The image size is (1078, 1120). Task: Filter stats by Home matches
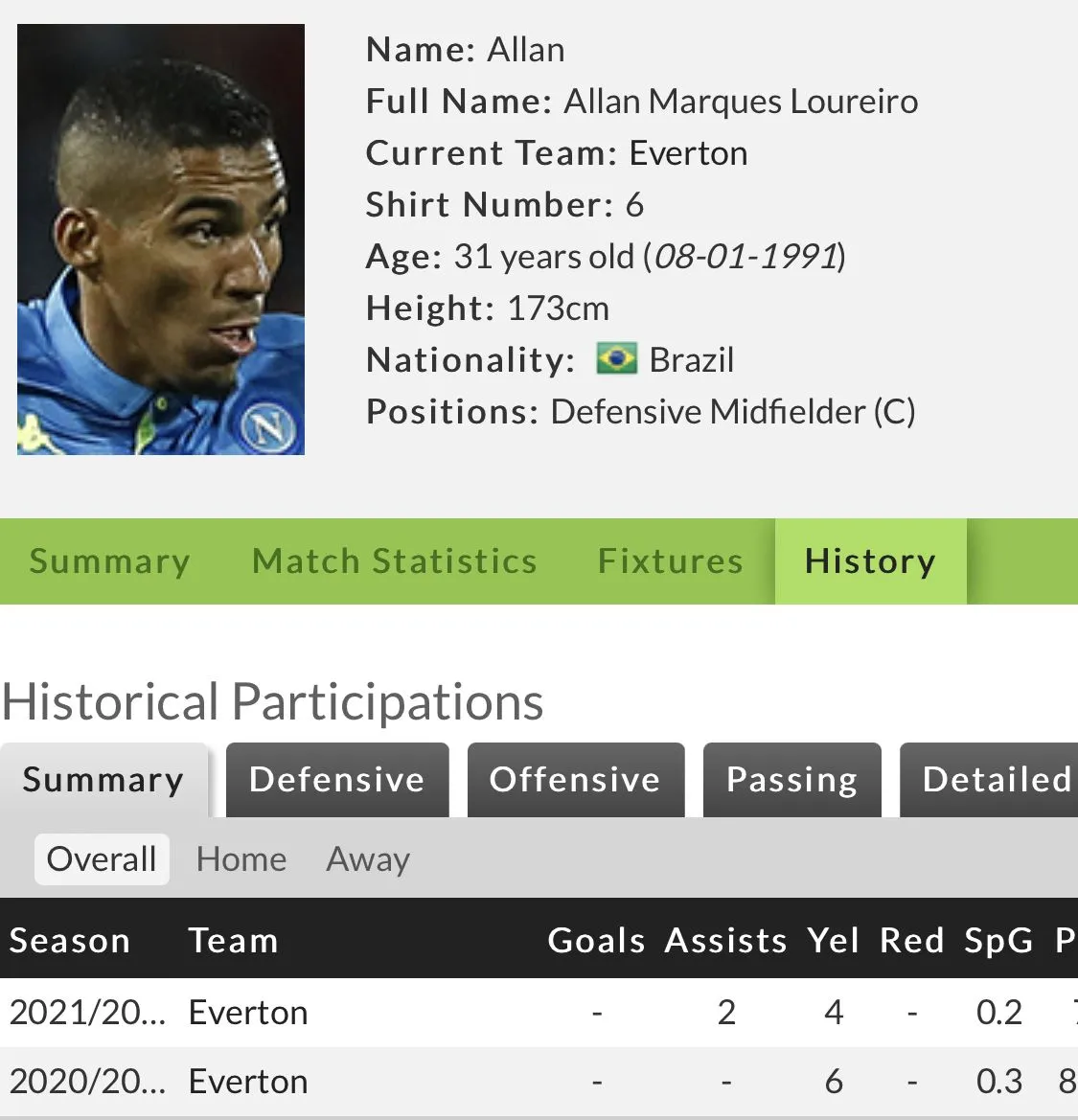coord(241,859)
